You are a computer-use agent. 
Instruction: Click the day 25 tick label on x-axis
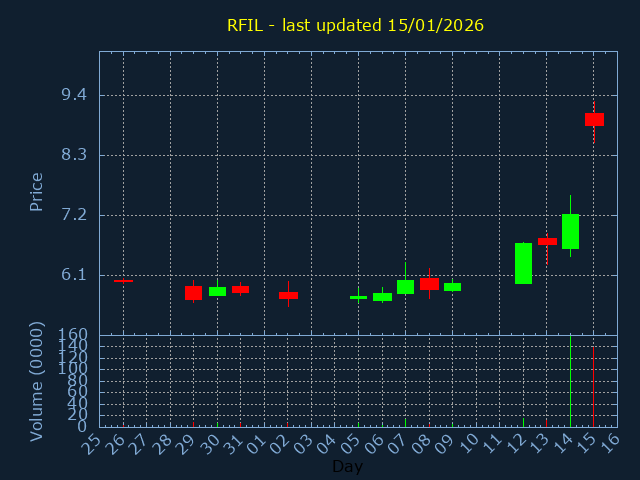(x=92, y=444)
